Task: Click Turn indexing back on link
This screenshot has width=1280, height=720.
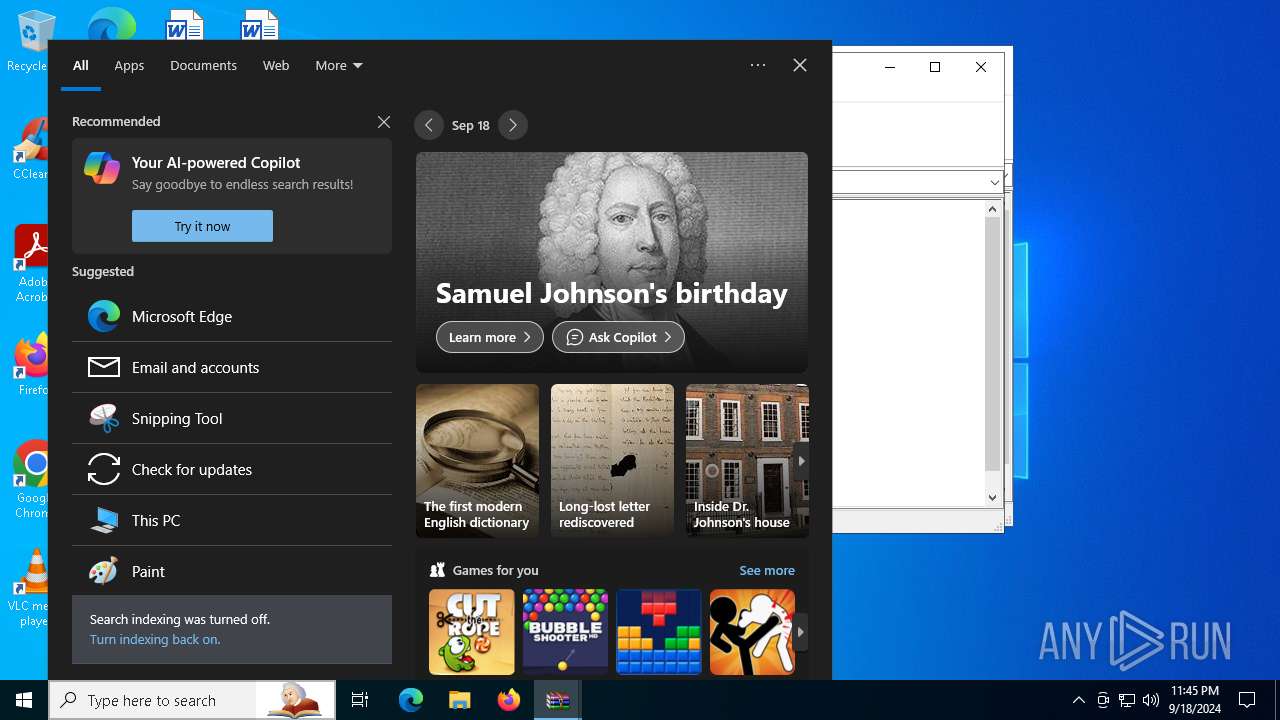Action: click(155, 639)
